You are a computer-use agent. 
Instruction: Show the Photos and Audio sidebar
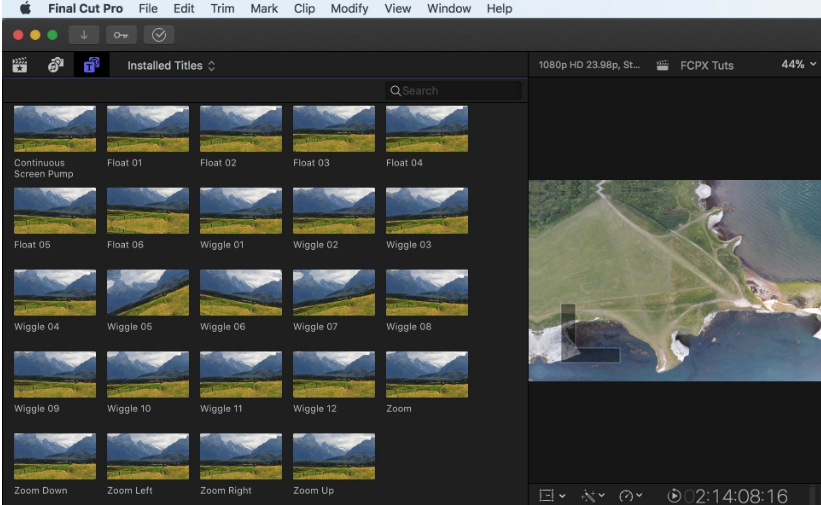tap(56, 66)
